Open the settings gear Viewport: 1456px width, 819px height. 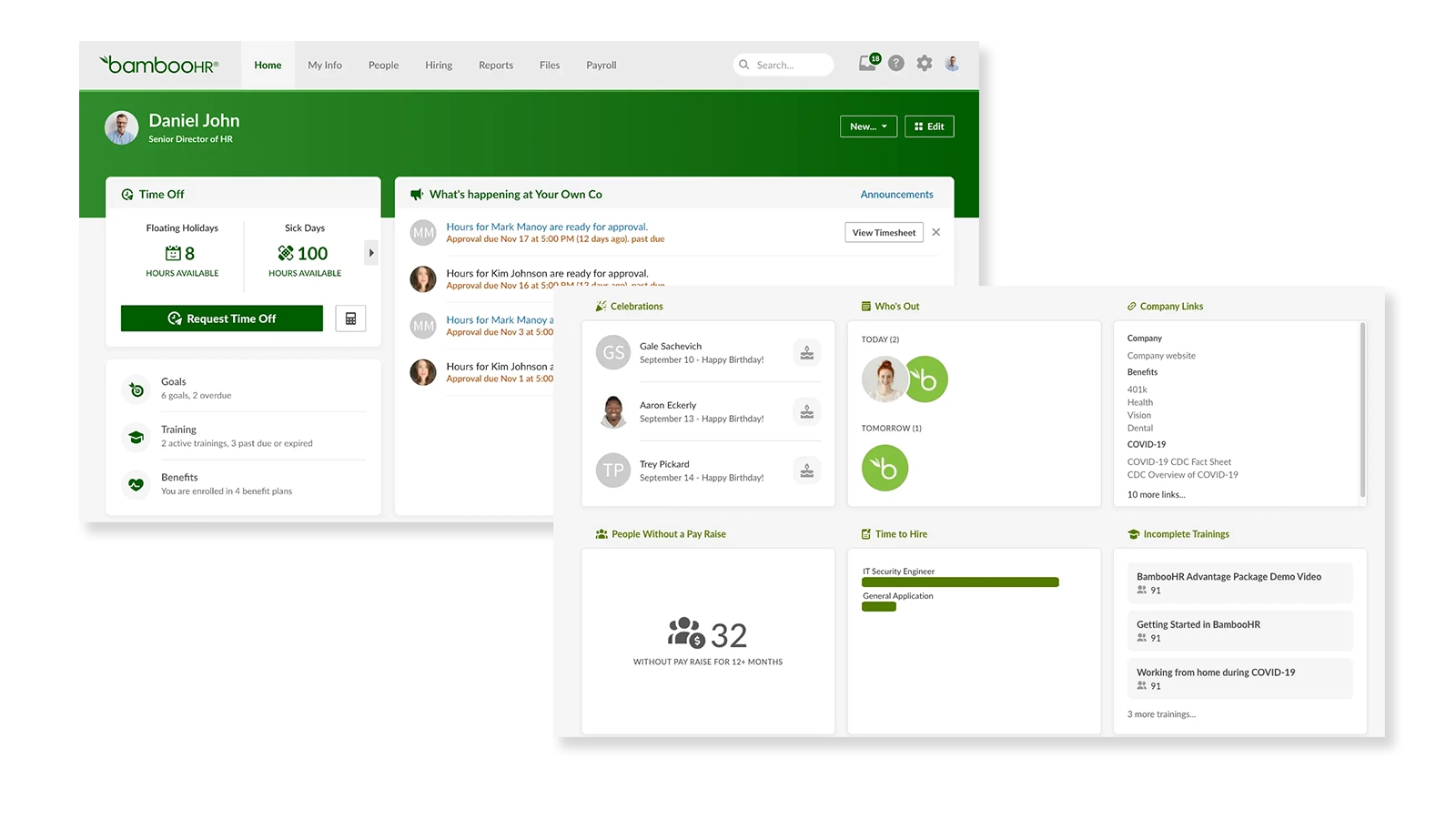pyautogui.click(x=925, y=64)
